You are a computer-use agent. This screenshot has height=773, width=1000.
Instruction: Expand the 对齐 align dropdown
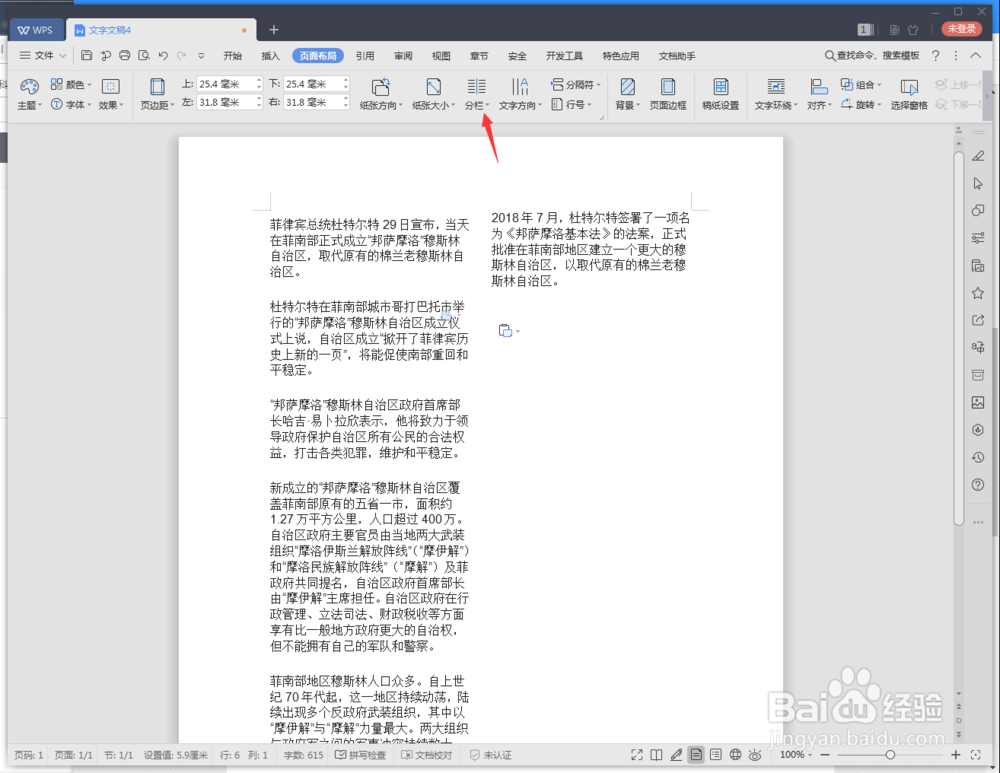[830, 105]
